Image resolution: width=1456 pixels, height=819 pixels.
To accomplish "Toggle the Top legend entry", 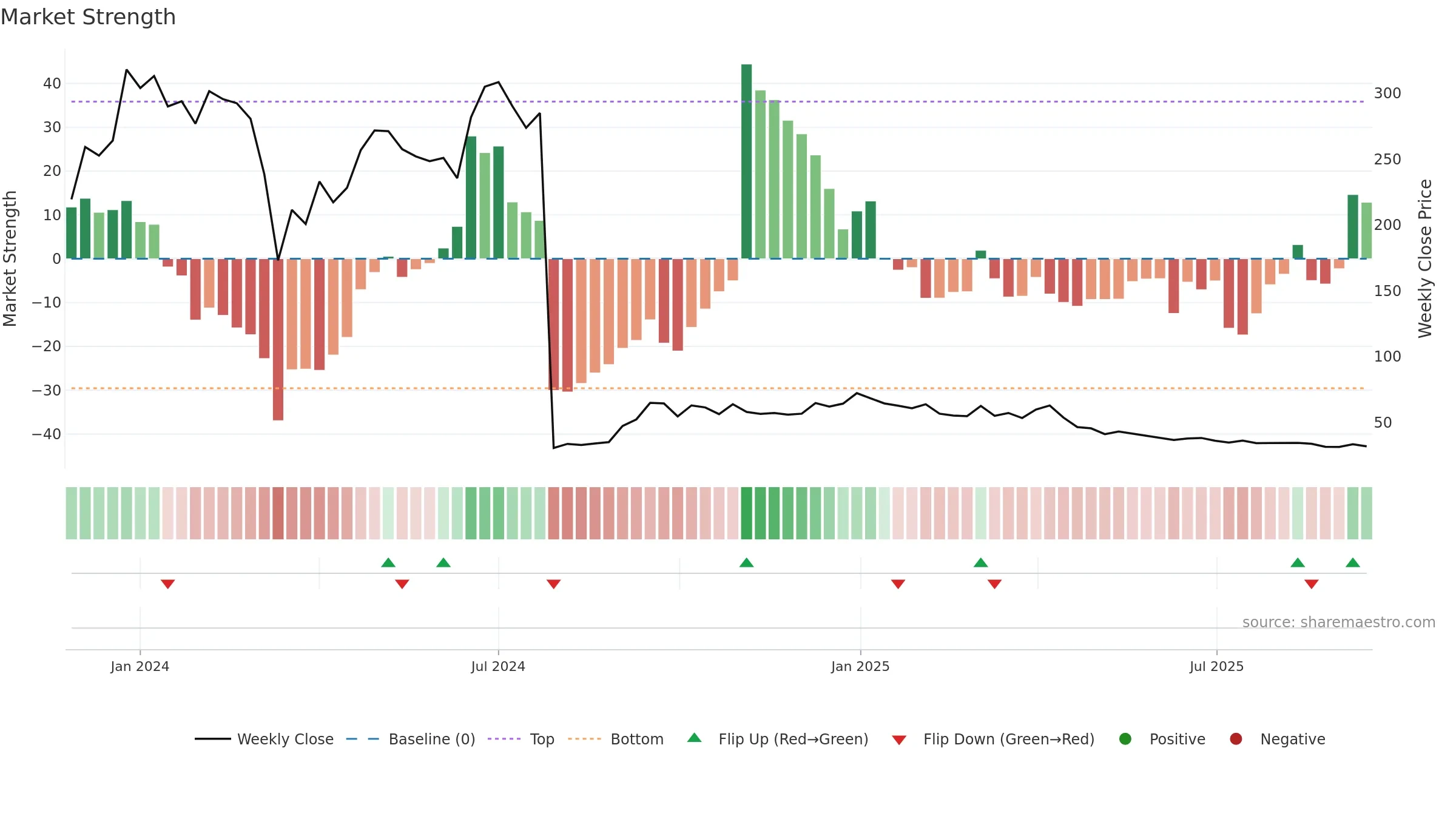I will 521,739.
